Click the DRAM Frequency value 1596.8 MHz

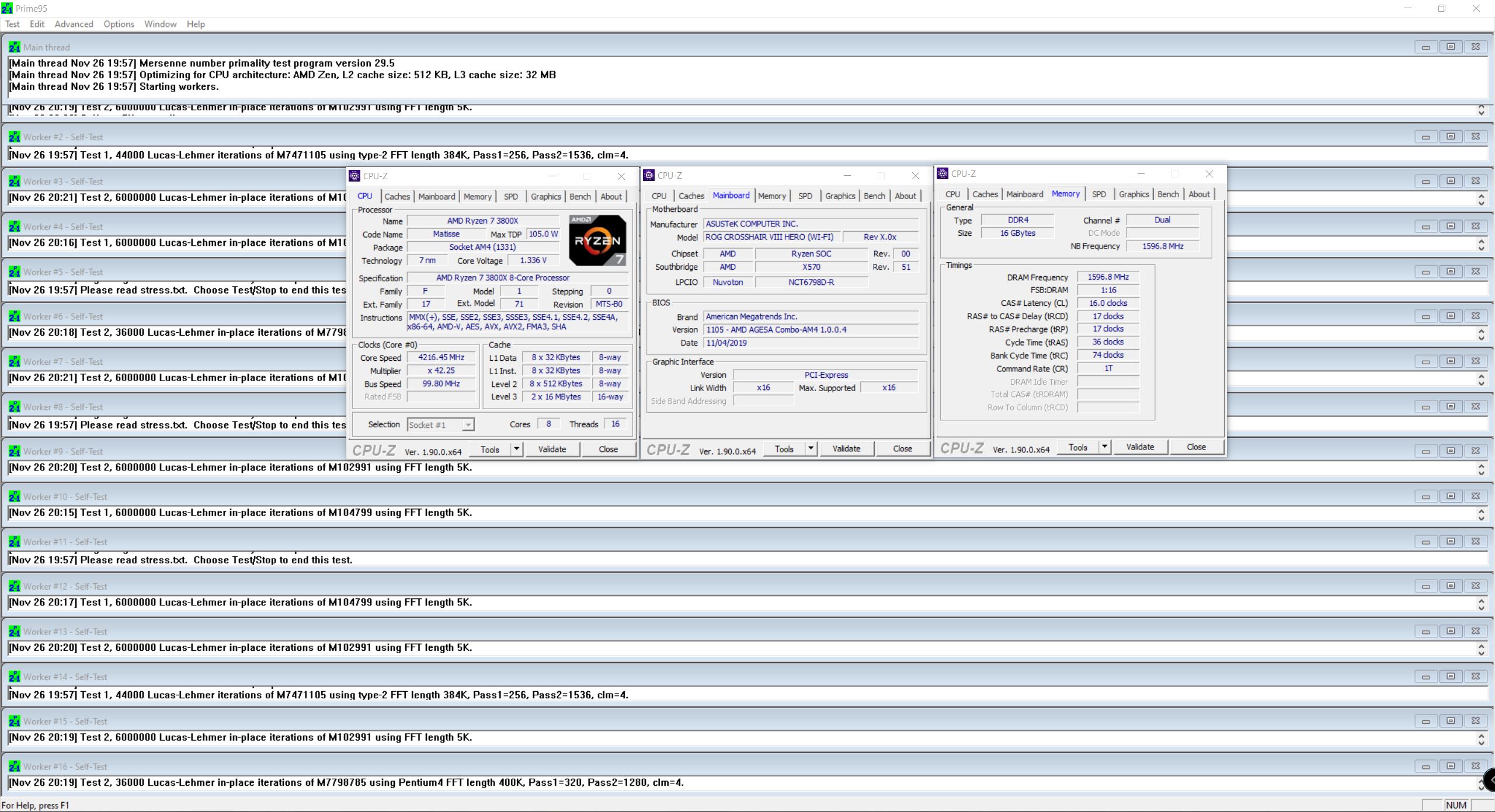[1108, 277]
